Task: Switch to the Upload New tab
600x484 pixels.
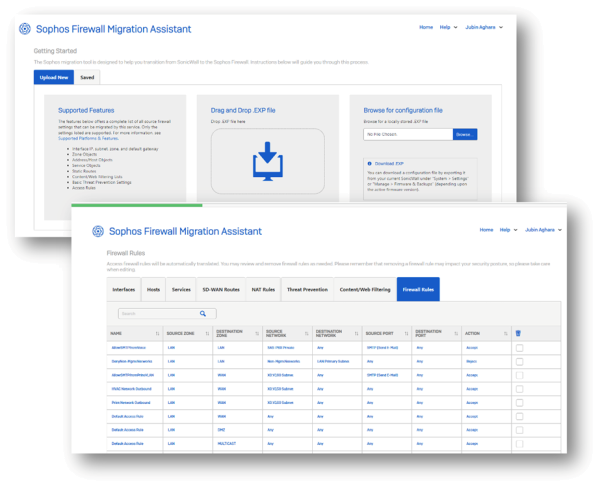Action: [x=54, y=77]
